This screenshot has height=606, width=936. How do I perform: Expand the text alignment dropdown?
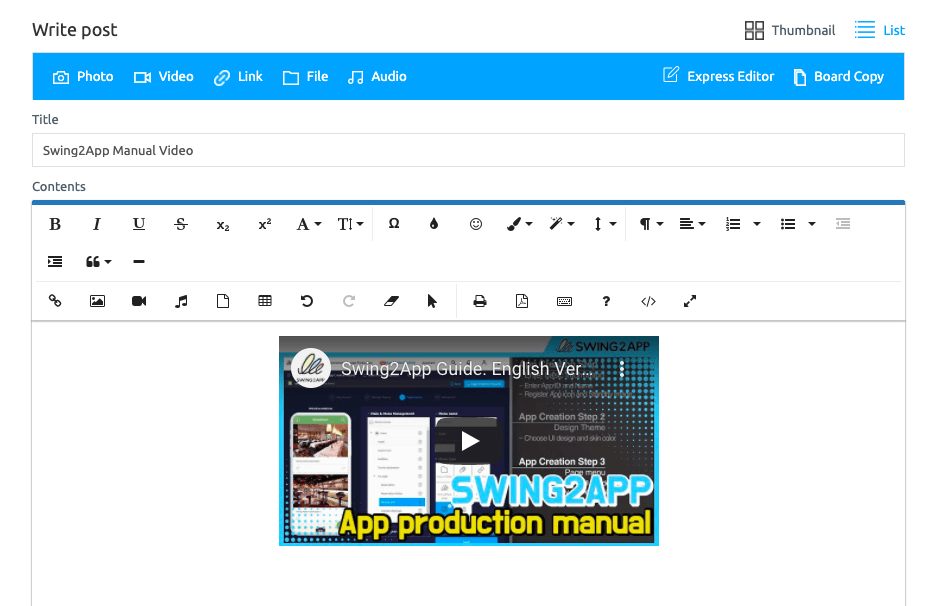point(692,224)
